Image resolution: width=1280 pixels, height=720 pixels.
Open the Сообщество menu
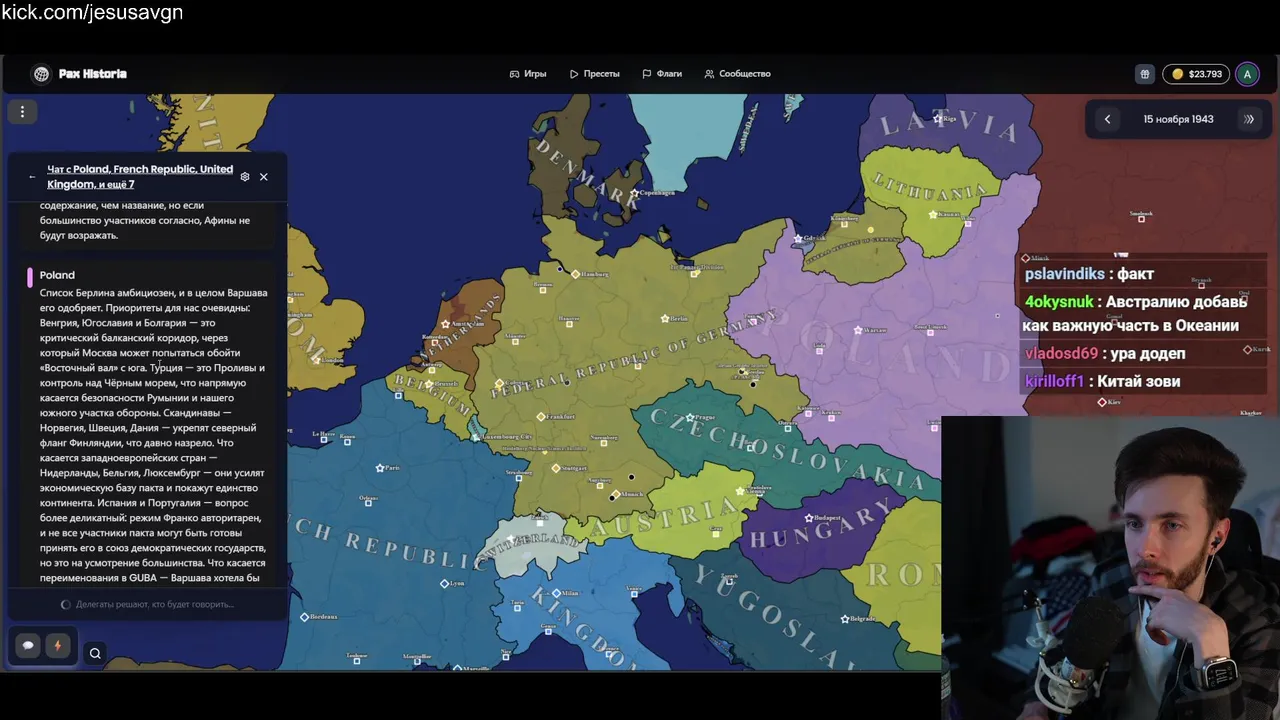tap(737, 74)
